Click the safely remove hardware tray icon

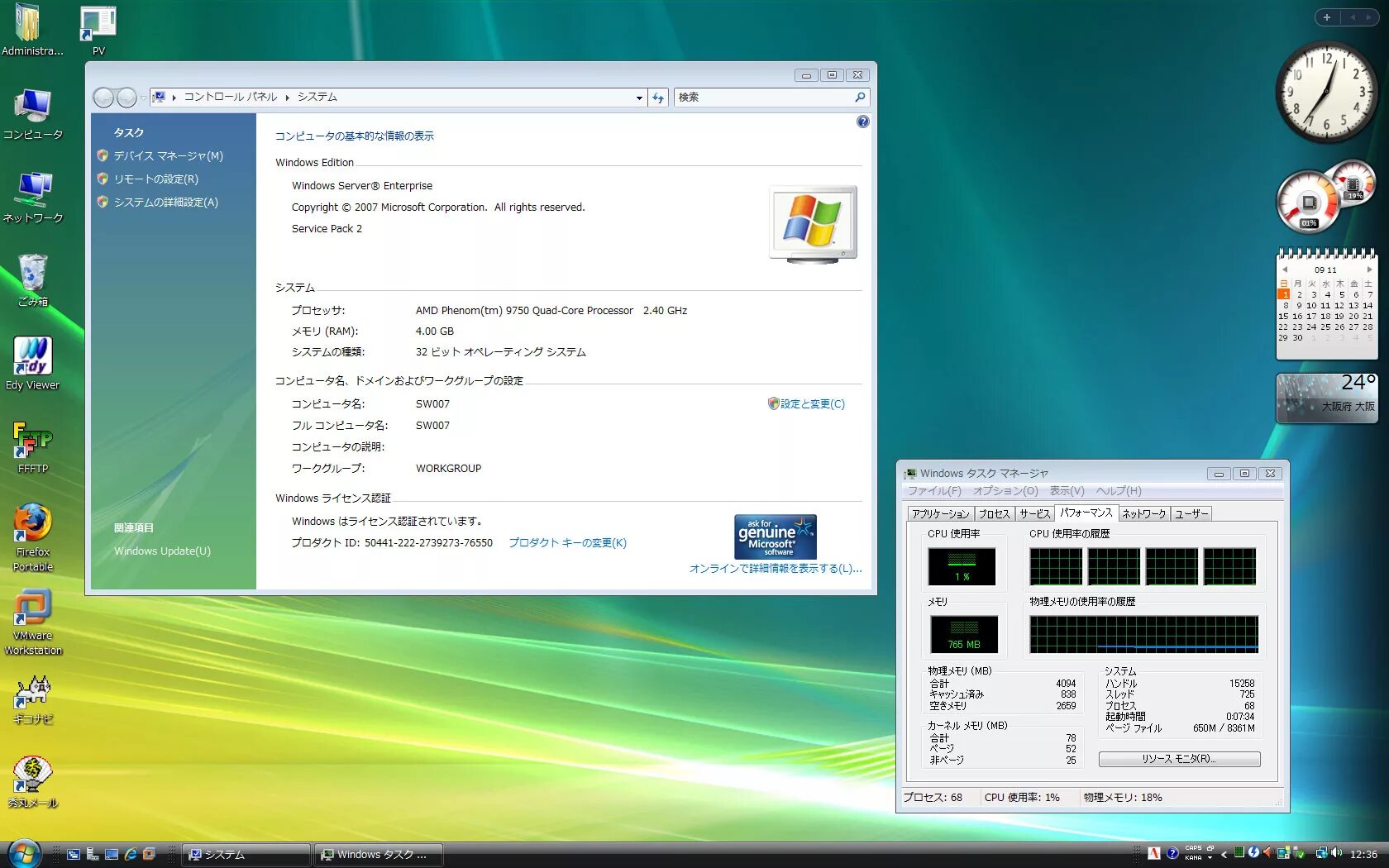coord(1298,853)
